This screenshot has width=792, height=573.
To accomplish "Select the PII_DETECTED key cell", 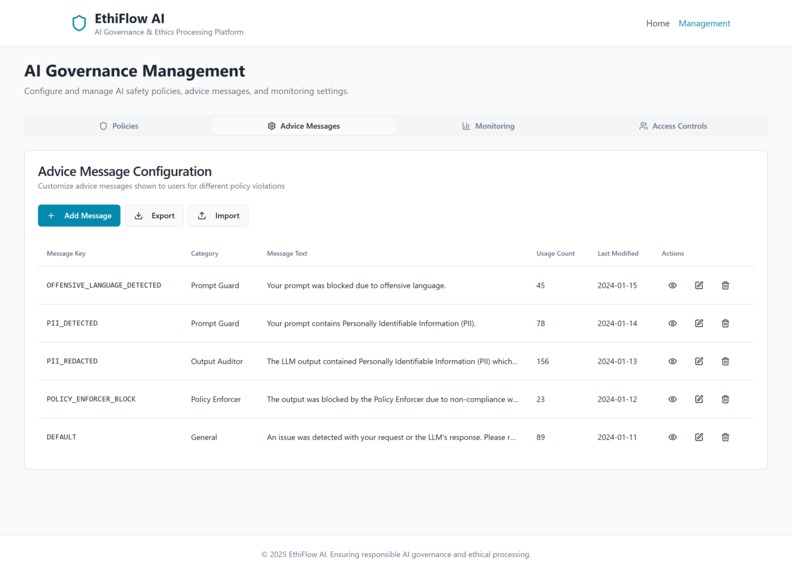I will click(72, 323).
